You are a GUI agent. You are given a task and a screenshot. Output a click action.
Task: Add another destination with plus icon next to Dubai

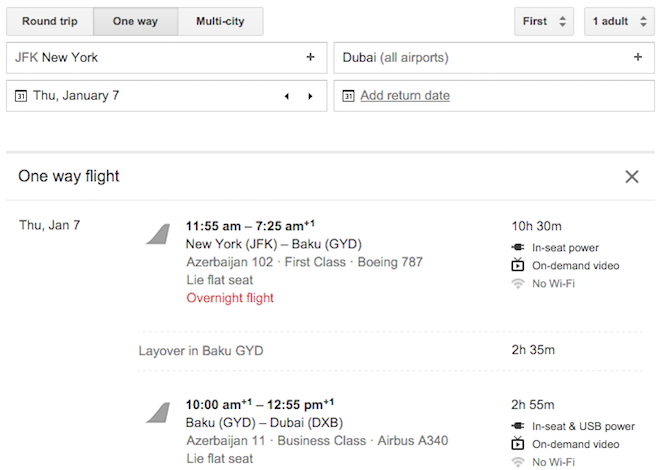[638, 57]
